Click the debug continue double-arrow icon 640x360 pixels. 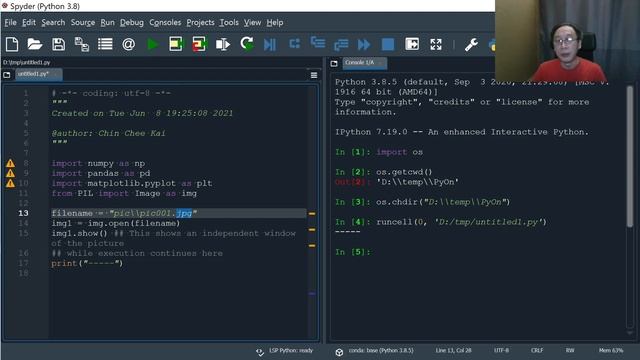(364, 44)
